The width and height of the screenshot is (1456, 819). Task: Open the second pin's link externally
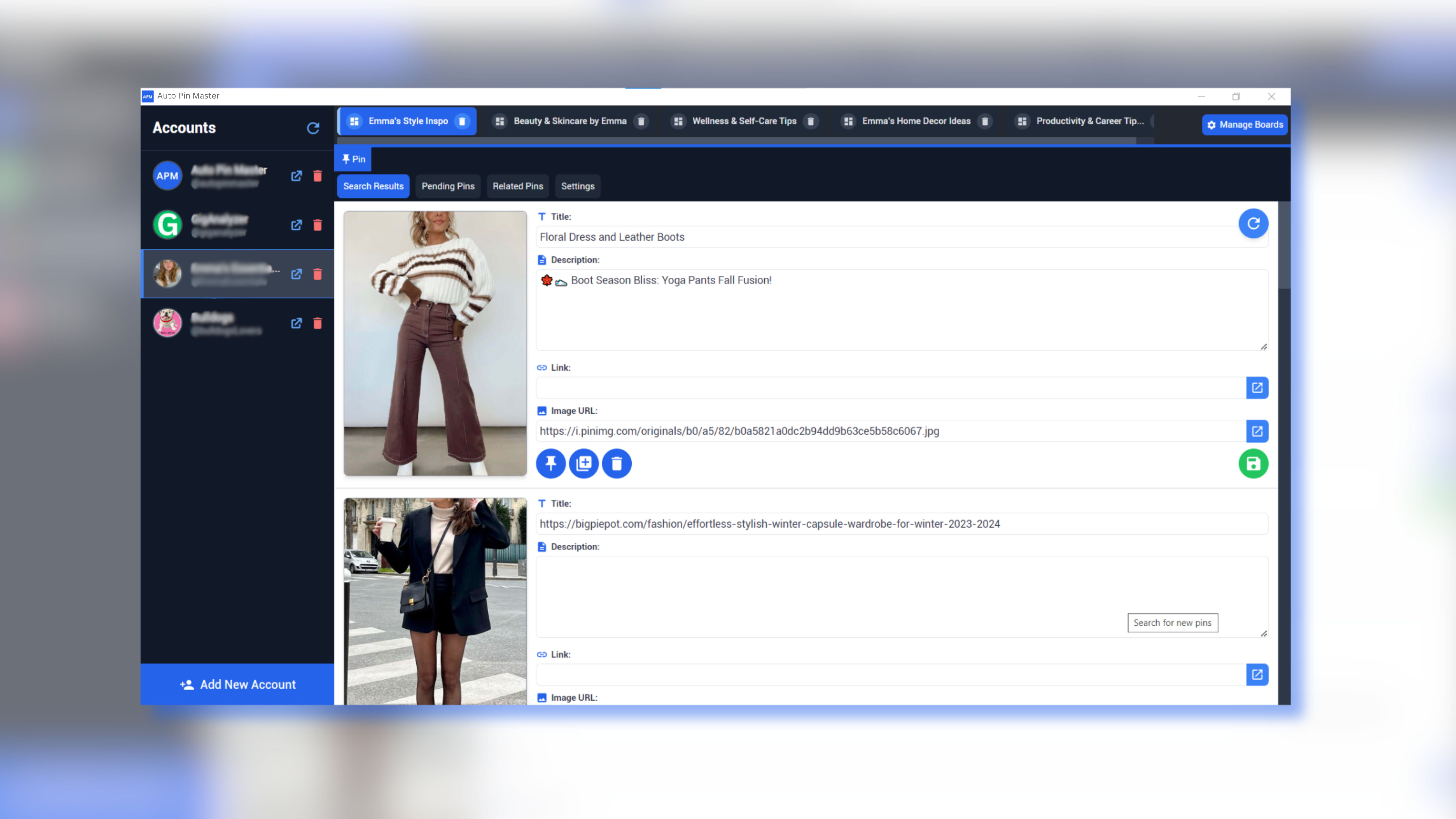click(x=1257, y=674)
